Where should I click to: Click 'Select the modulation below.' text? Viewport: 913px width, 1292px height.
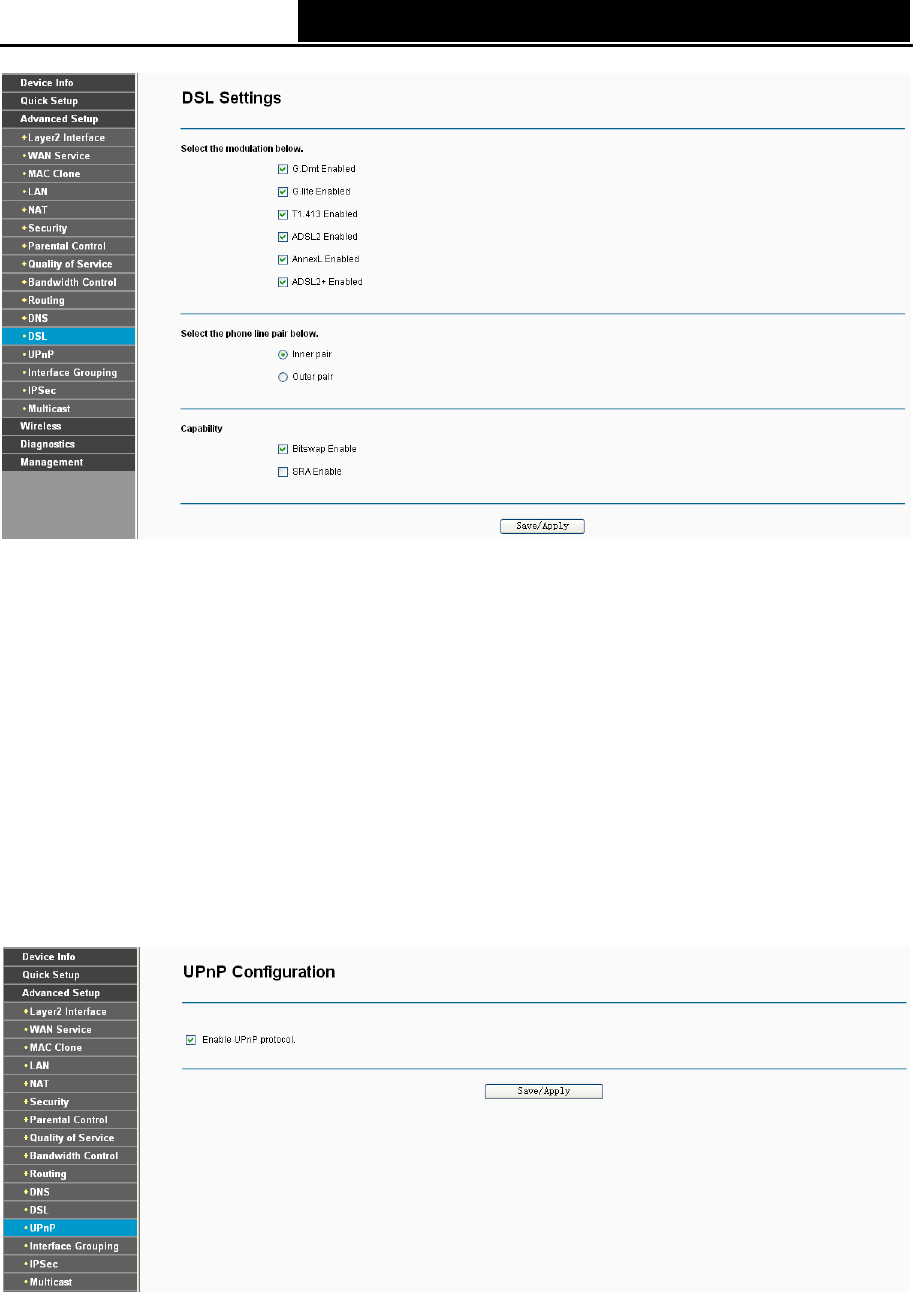[242, 149]
